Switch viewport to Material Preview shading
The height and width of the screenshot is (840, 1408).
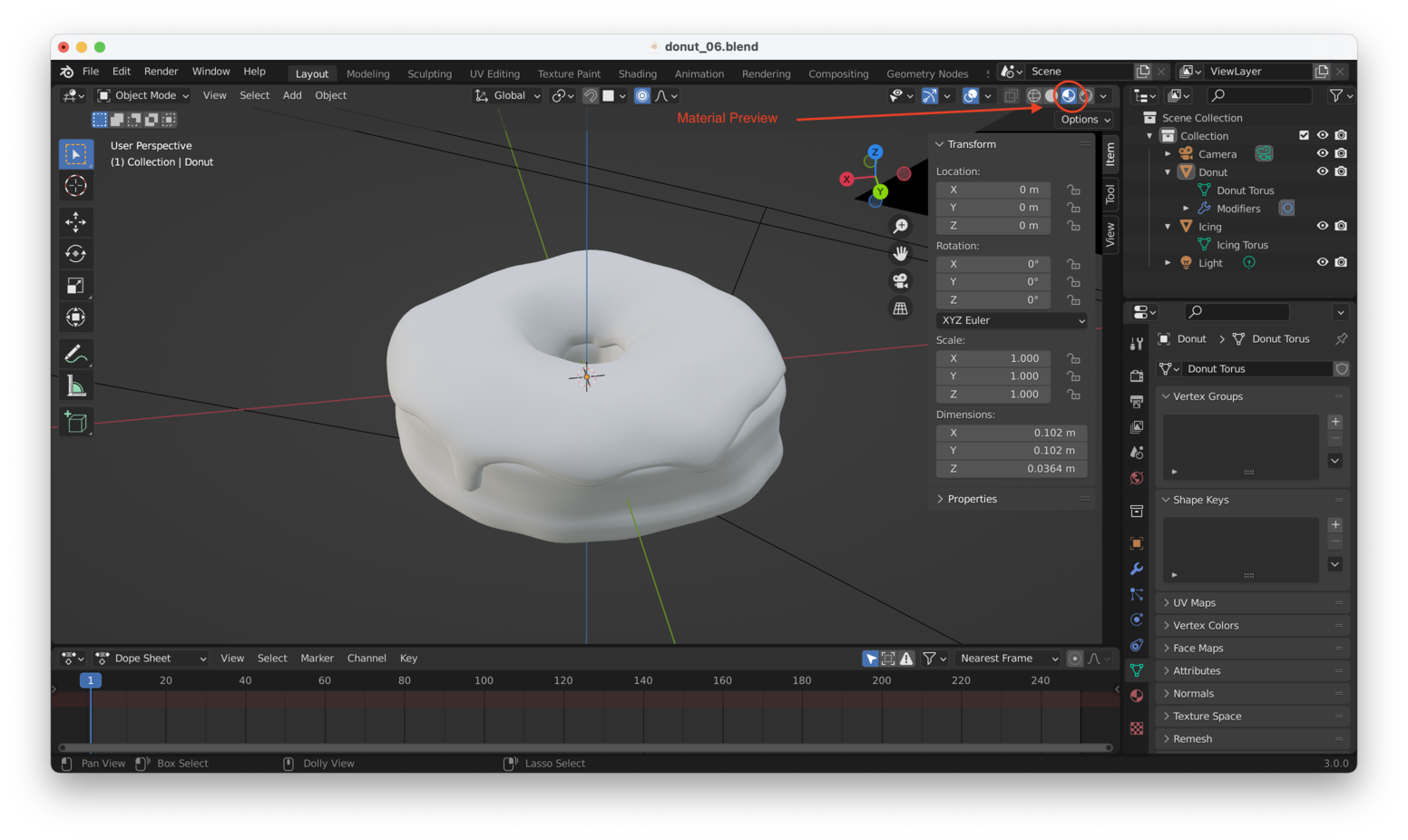click(x=1068, y=95)
